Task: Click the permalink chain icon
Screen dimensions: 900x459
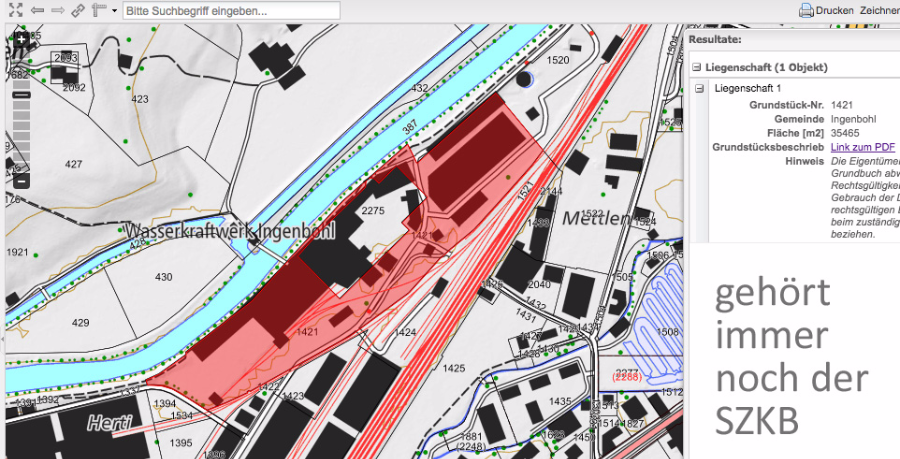Action: click(78, 10)
